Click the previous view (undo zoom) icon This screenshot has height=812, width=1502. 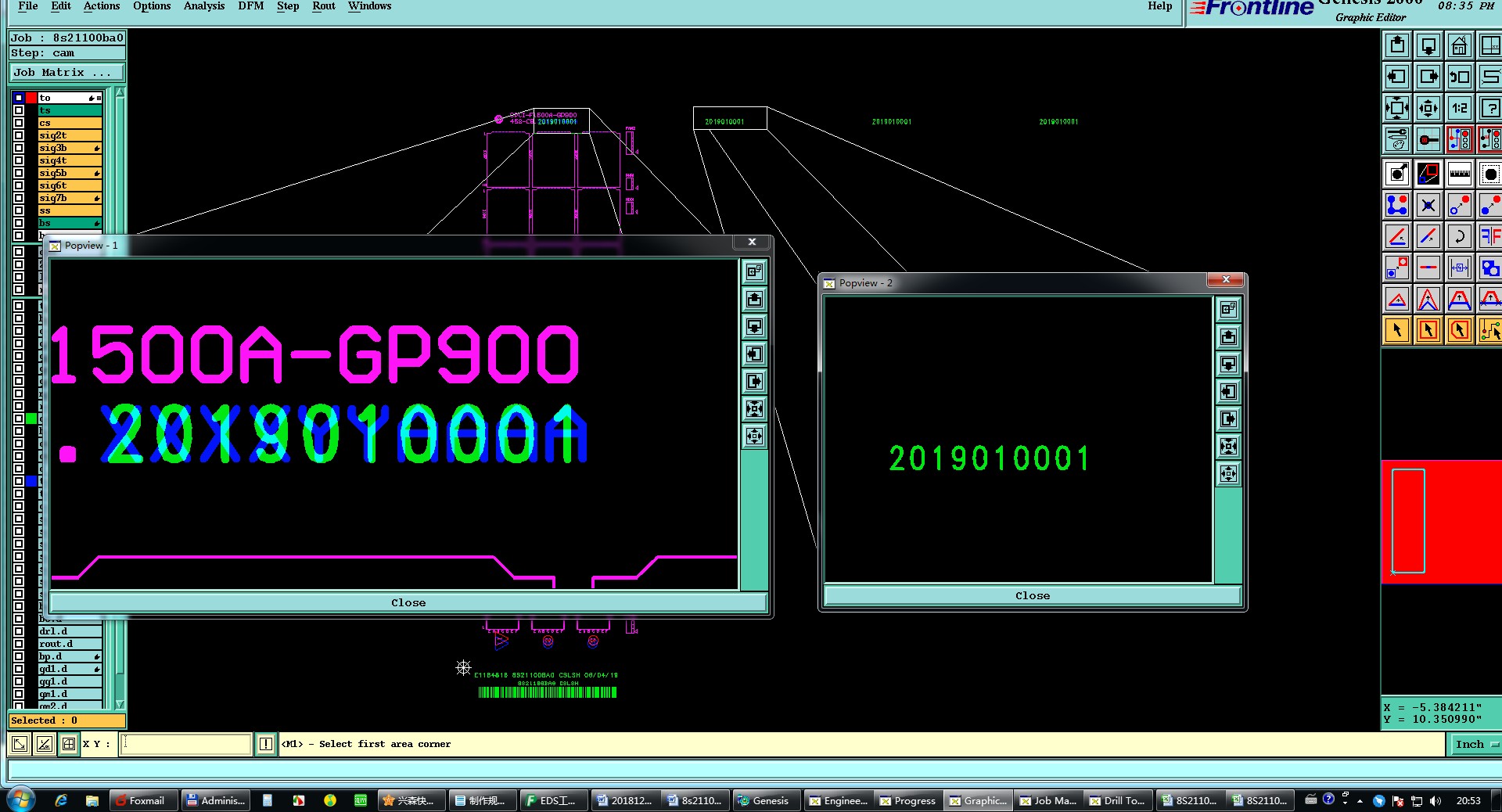[1460, 77]
